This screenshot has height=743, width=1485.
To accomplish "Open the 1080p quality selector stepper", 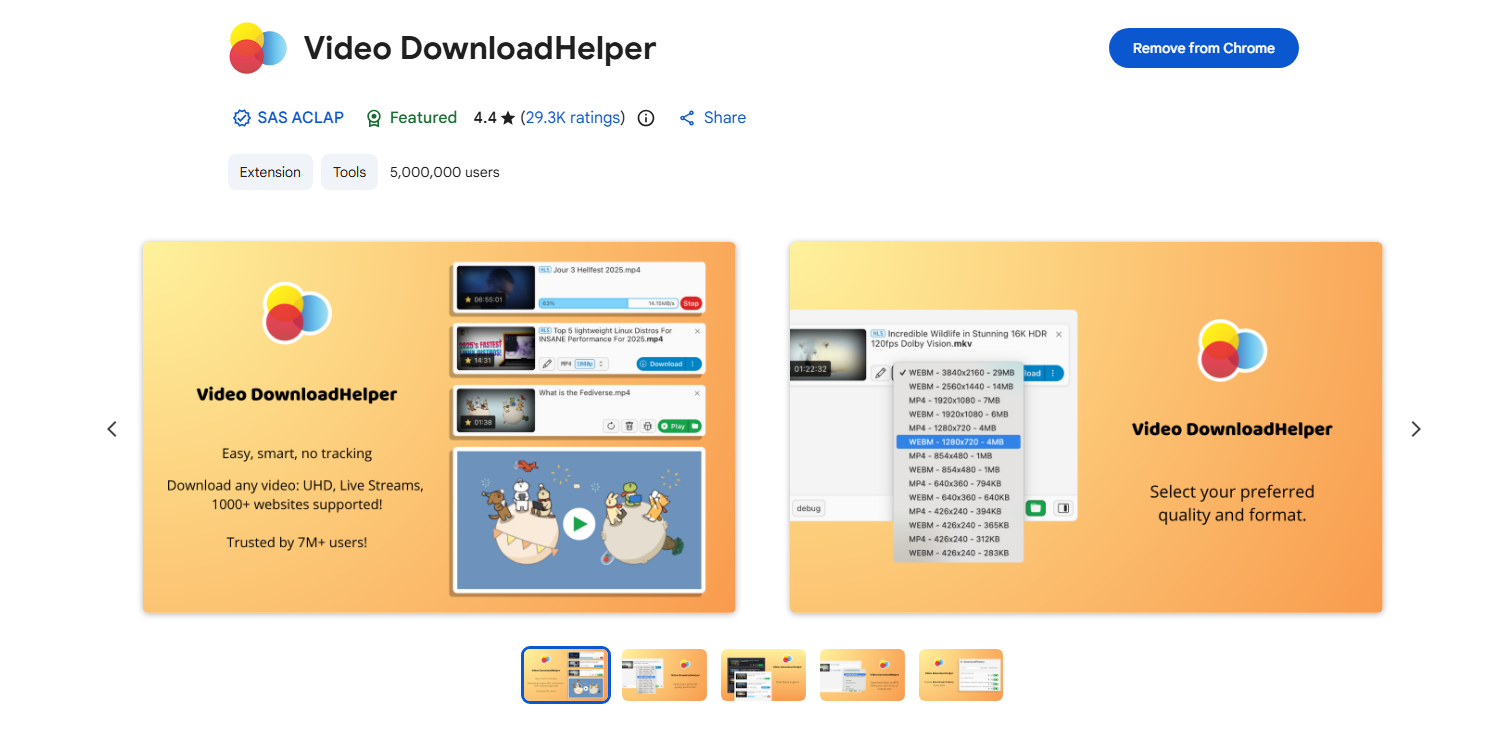I will point(602,364).
